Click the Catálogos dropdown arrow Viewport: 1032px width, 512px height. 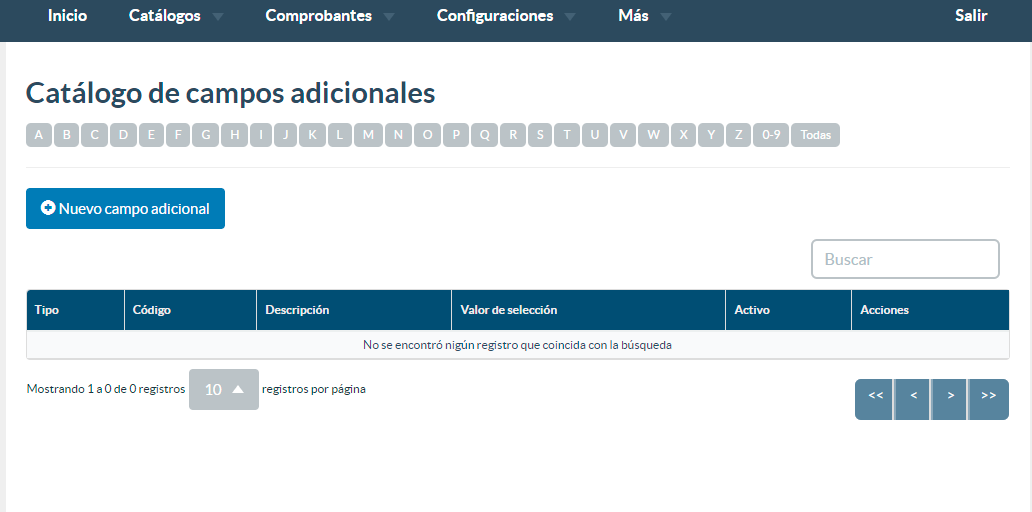217,17
